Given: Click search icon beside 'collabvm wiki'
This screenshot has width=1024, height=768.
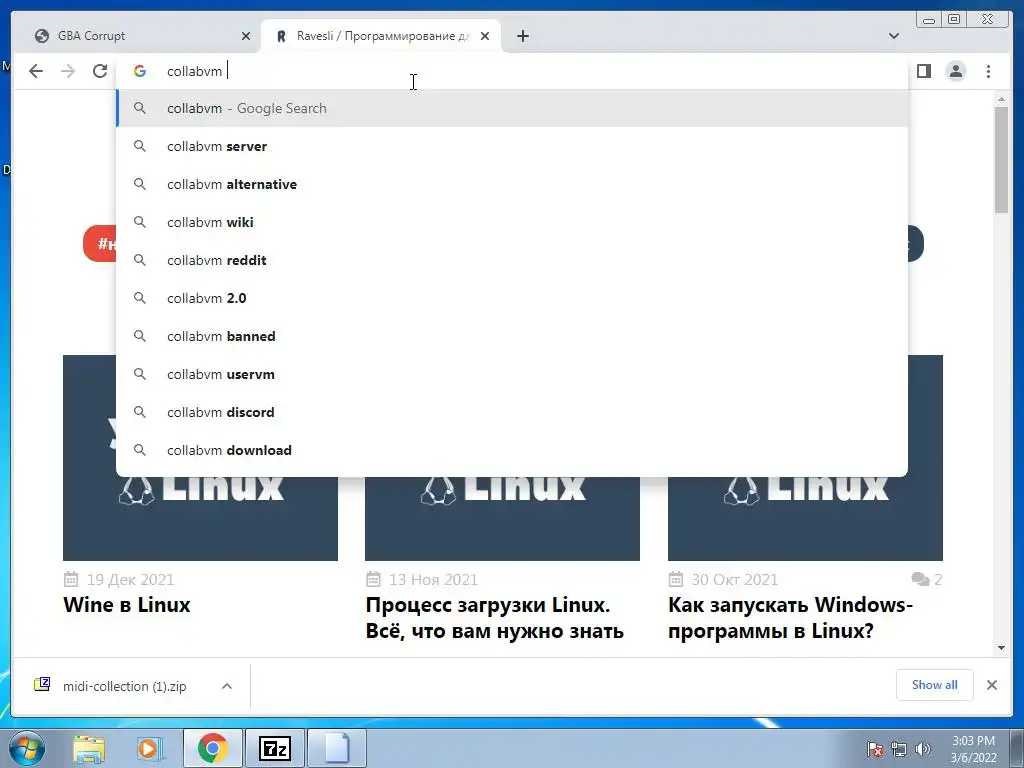Looking at the screenshot, I should point(140,222).
